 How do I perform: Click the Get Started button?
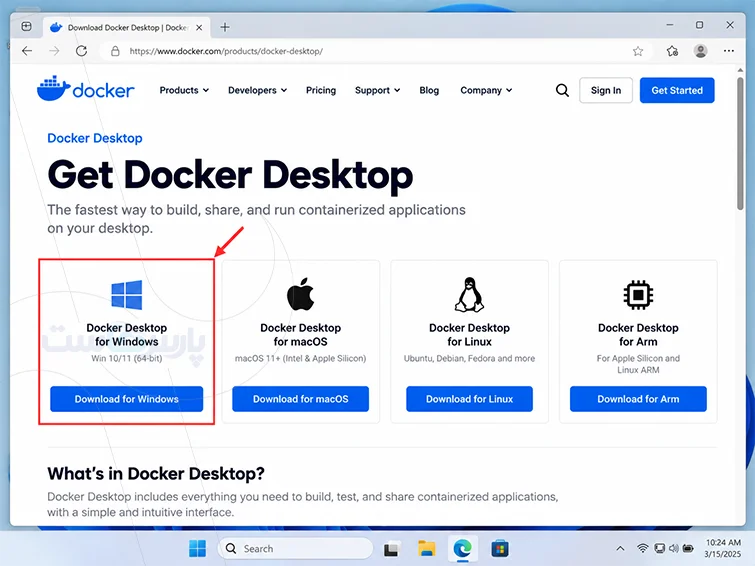tap(677, 90)
